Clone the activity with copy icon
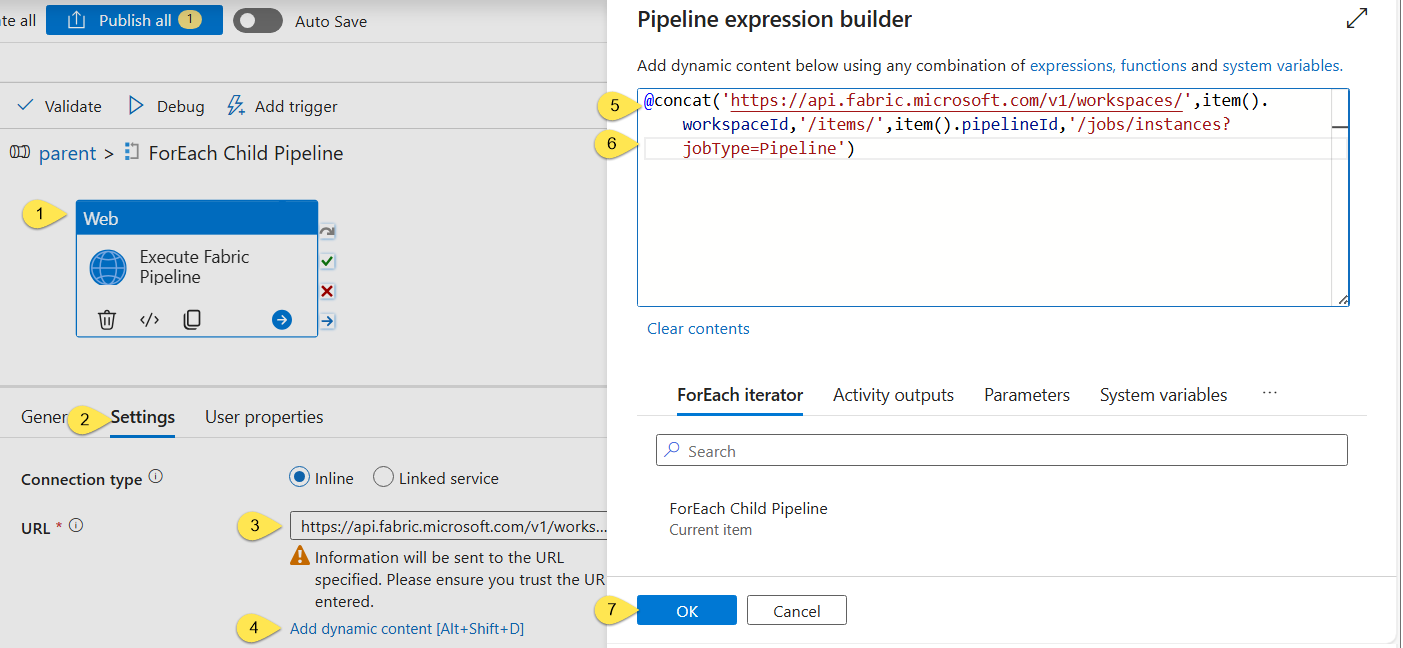1403x648 pixels. pos(193,320)
